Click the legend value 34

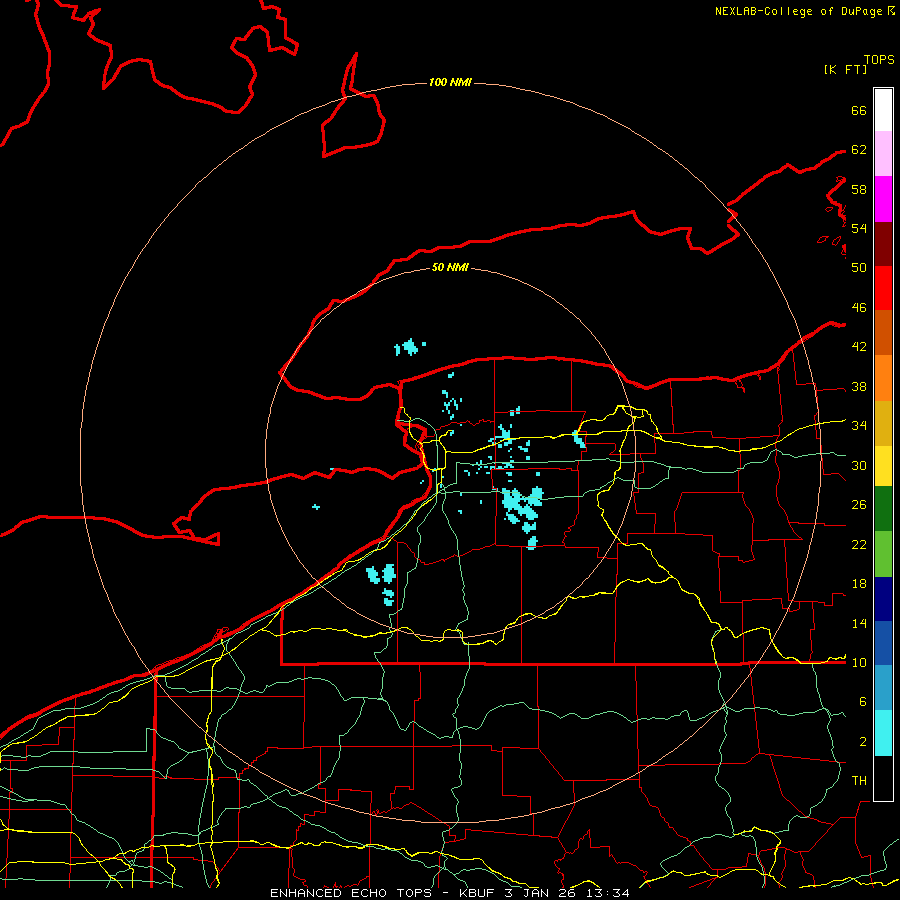(859, 425)
